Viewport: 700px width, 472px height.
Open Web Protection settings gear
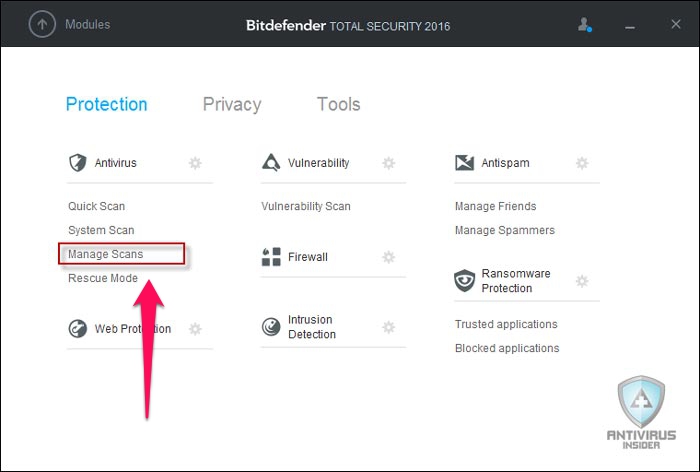pos(195,329)
